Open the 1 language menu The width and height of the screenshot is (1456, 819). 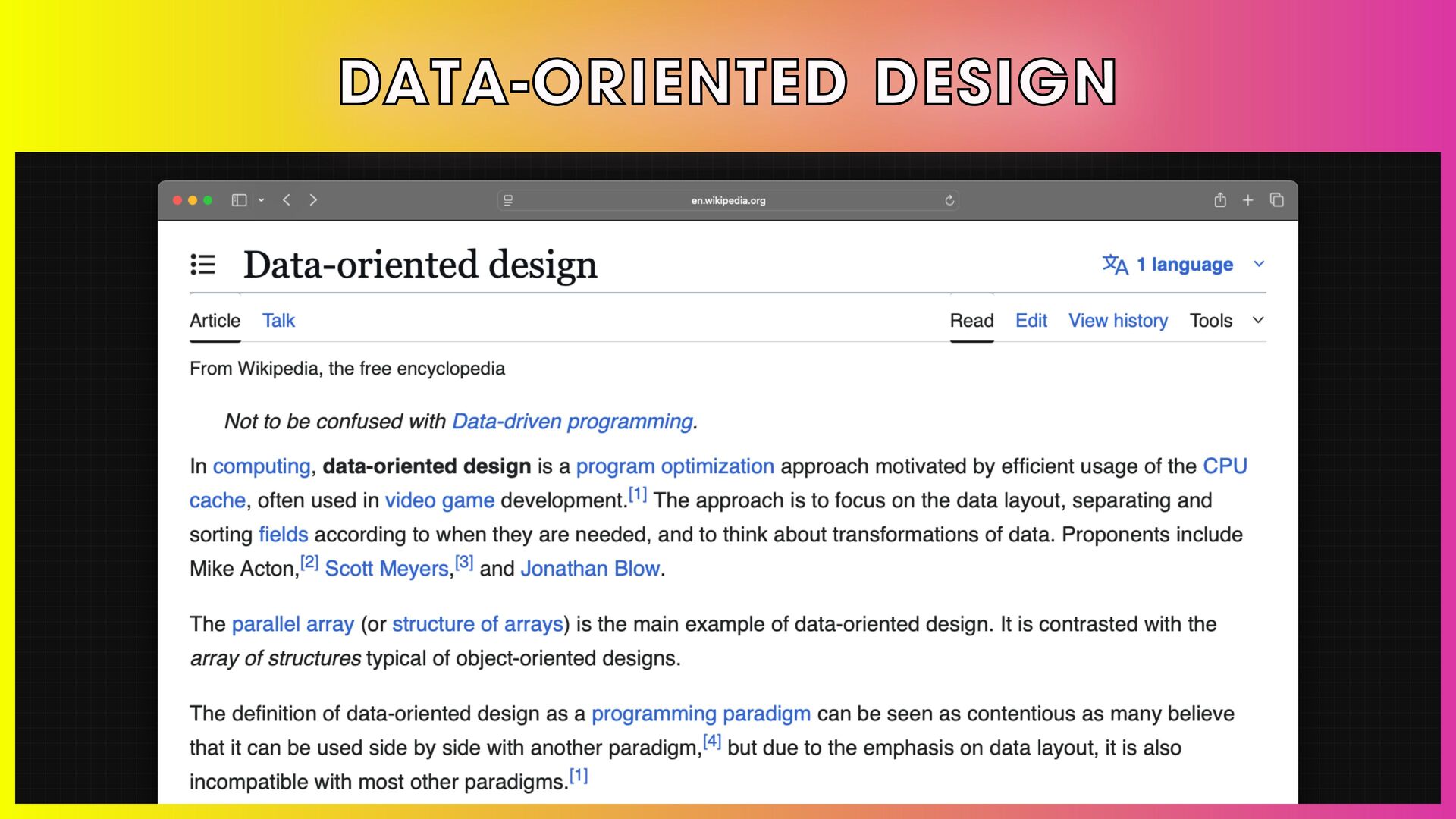click(1185, 264)
